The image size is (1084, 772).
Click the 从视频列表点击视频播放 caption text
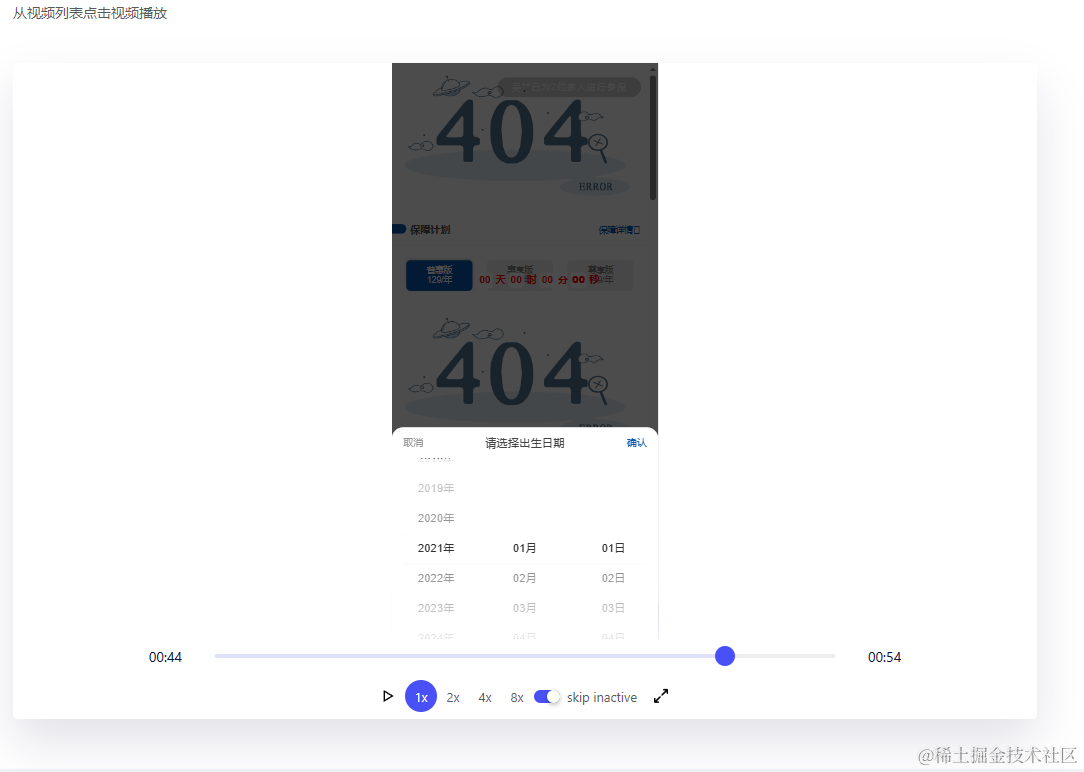click(x=90, y=13)
